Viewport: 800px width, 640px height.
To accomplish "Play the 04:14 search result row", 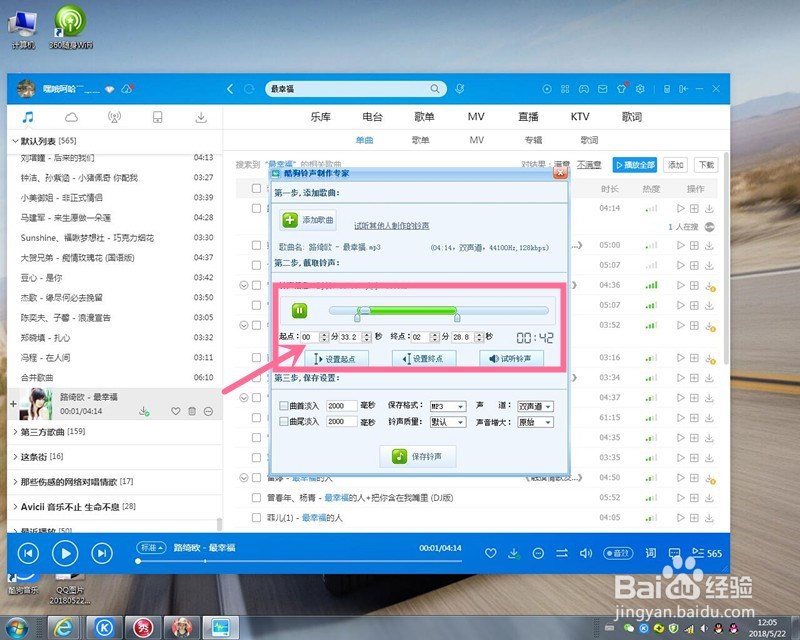I will (680, 208).
